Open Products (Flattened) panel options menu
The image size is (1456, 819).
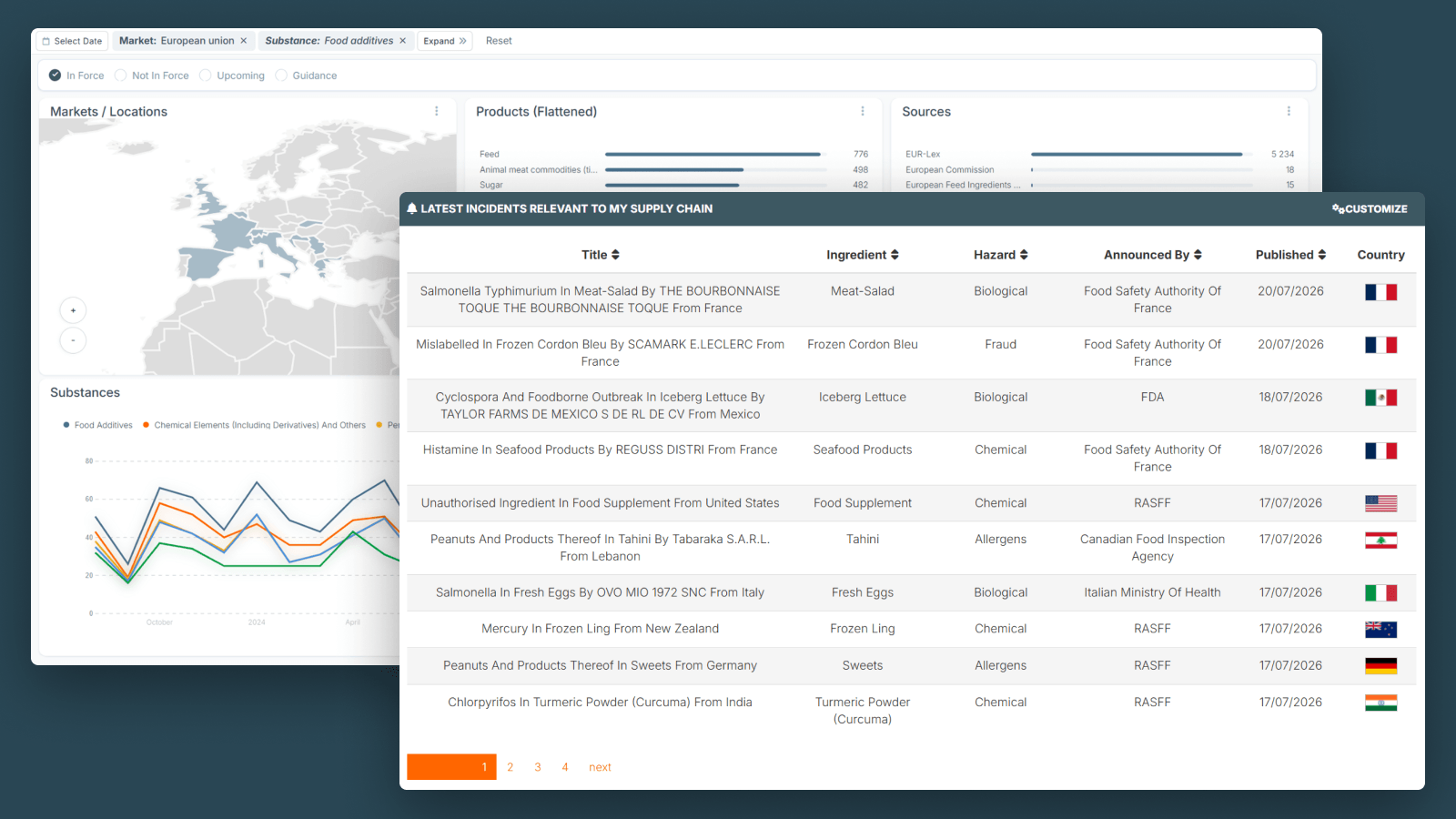(x=863, y=111)
